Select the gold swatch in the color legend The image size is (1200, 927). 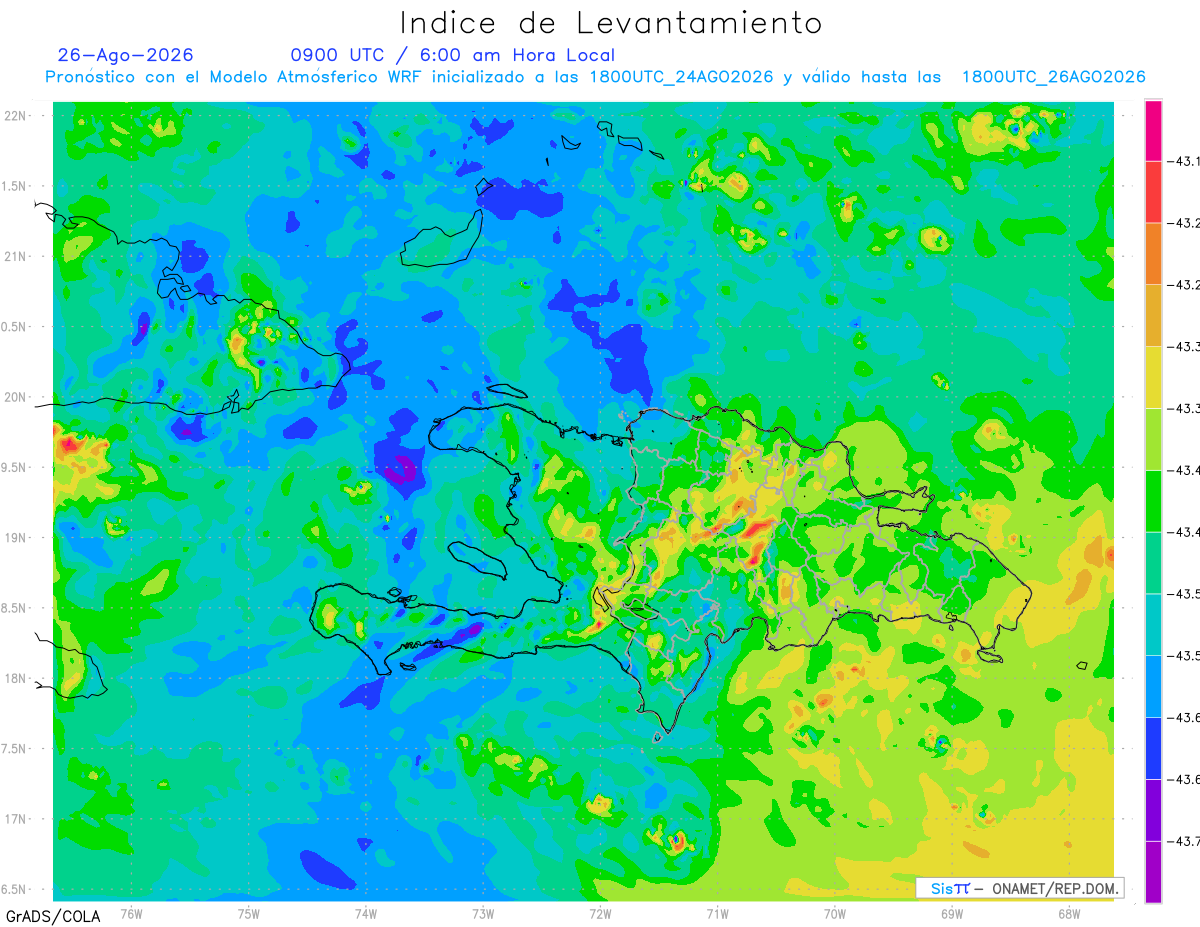(1153, 315)
